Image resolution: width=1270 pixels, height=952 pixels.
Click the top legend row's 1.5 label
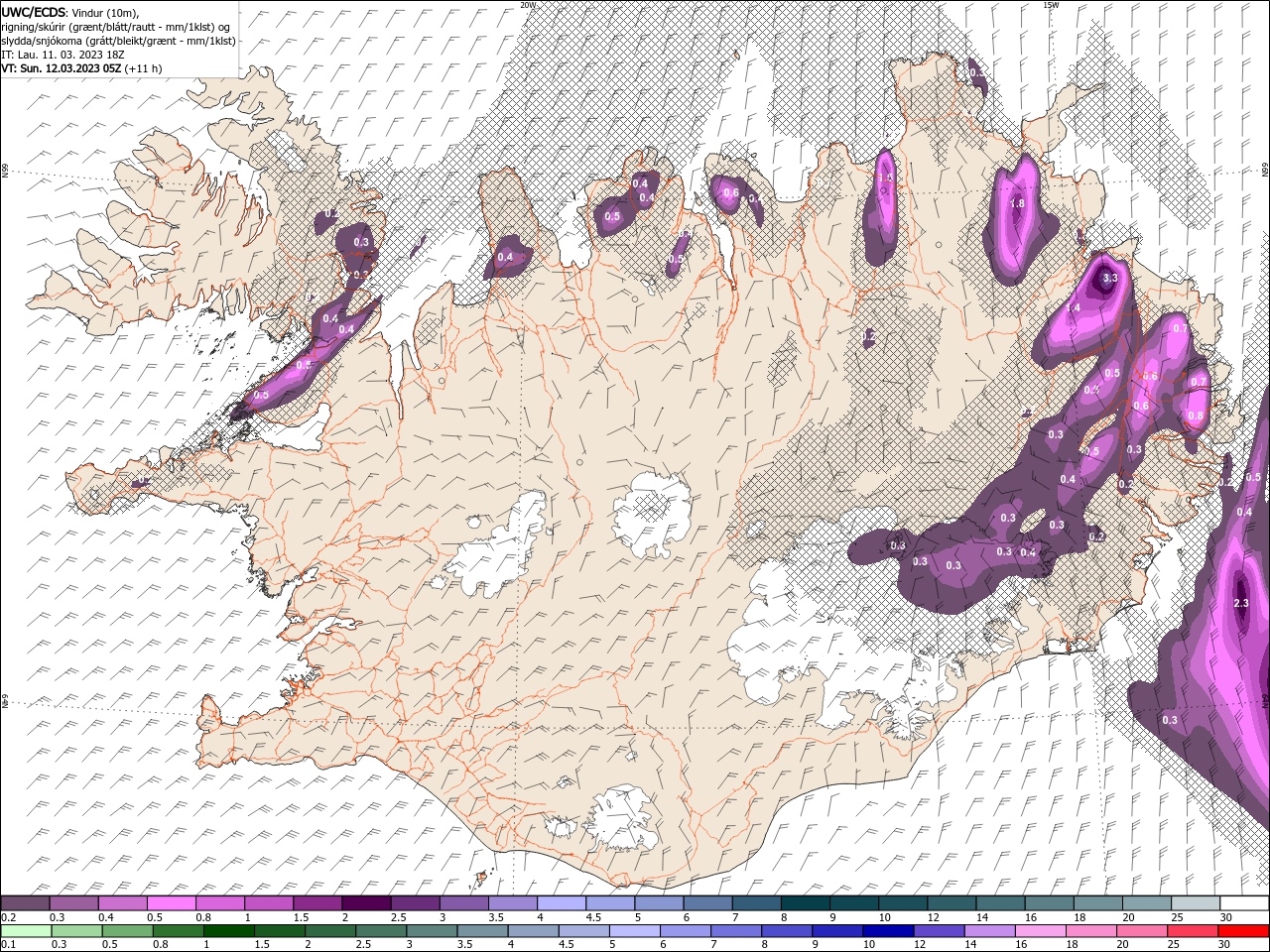pos(301,917)
